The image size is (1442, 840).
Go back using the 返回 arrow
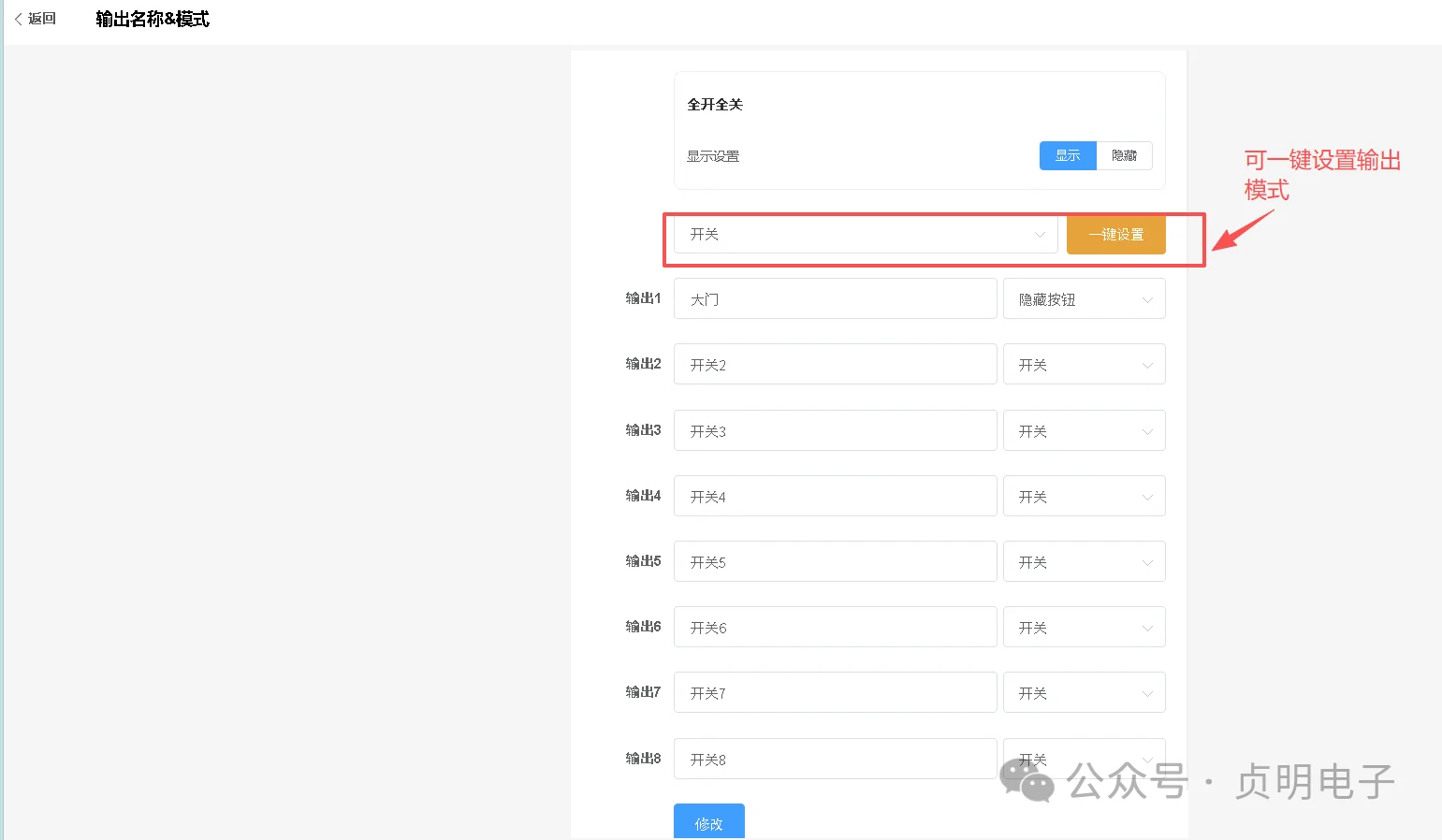pyautogui.click(x=36, y=19)
